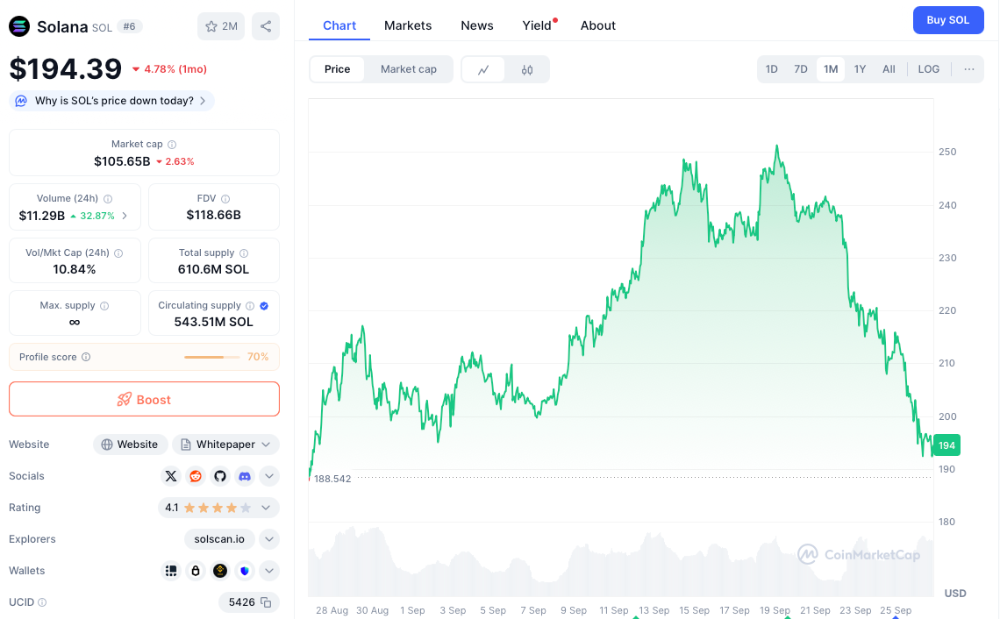The height and width of the screenshot is (619, 1000).
Task: Click the Profile score 70% progress bar
Action: point(212,357)
